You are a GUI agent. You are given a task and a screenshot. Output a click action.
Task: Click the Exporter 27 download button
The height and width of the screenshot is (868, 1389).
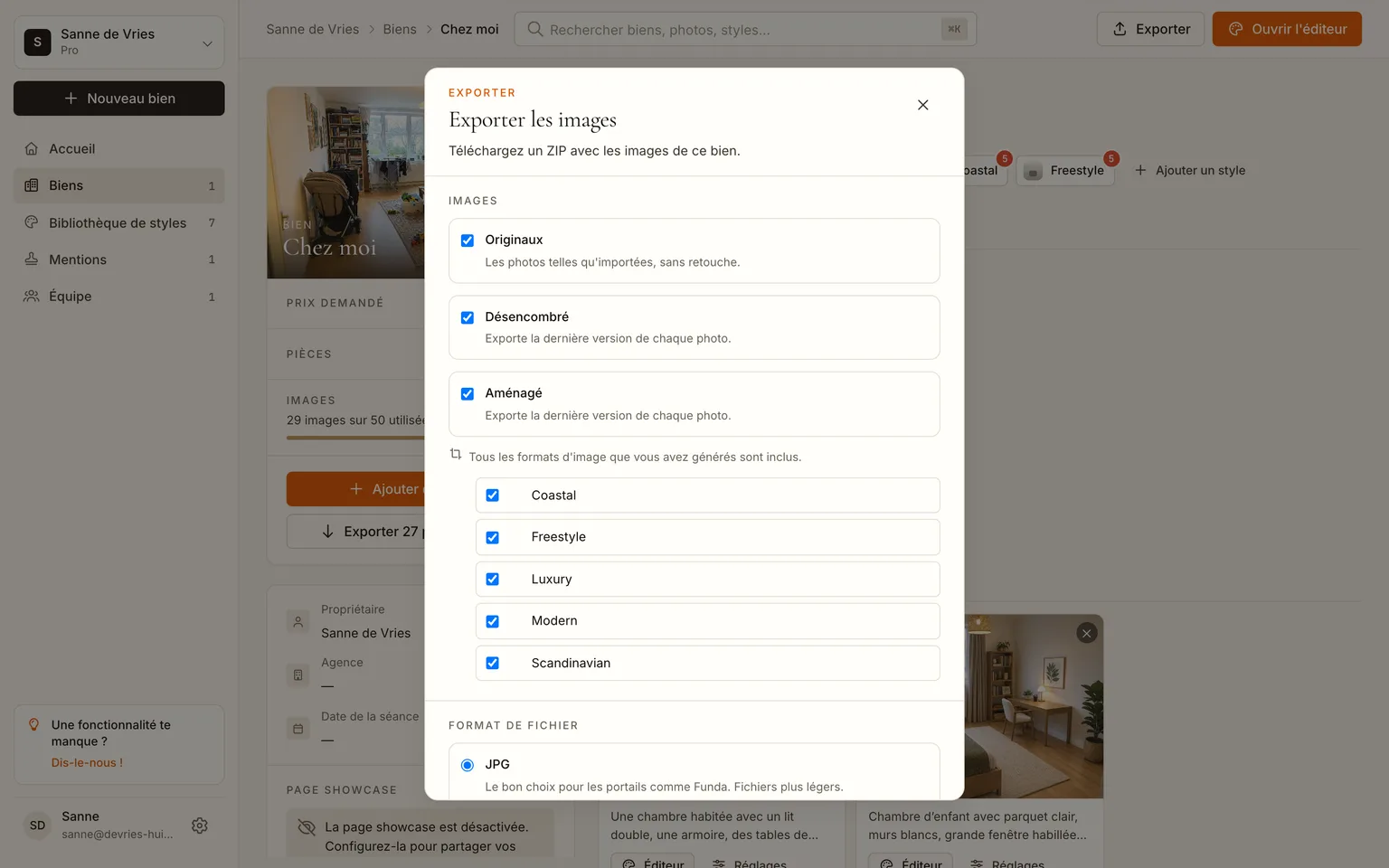tap(356, 532)
